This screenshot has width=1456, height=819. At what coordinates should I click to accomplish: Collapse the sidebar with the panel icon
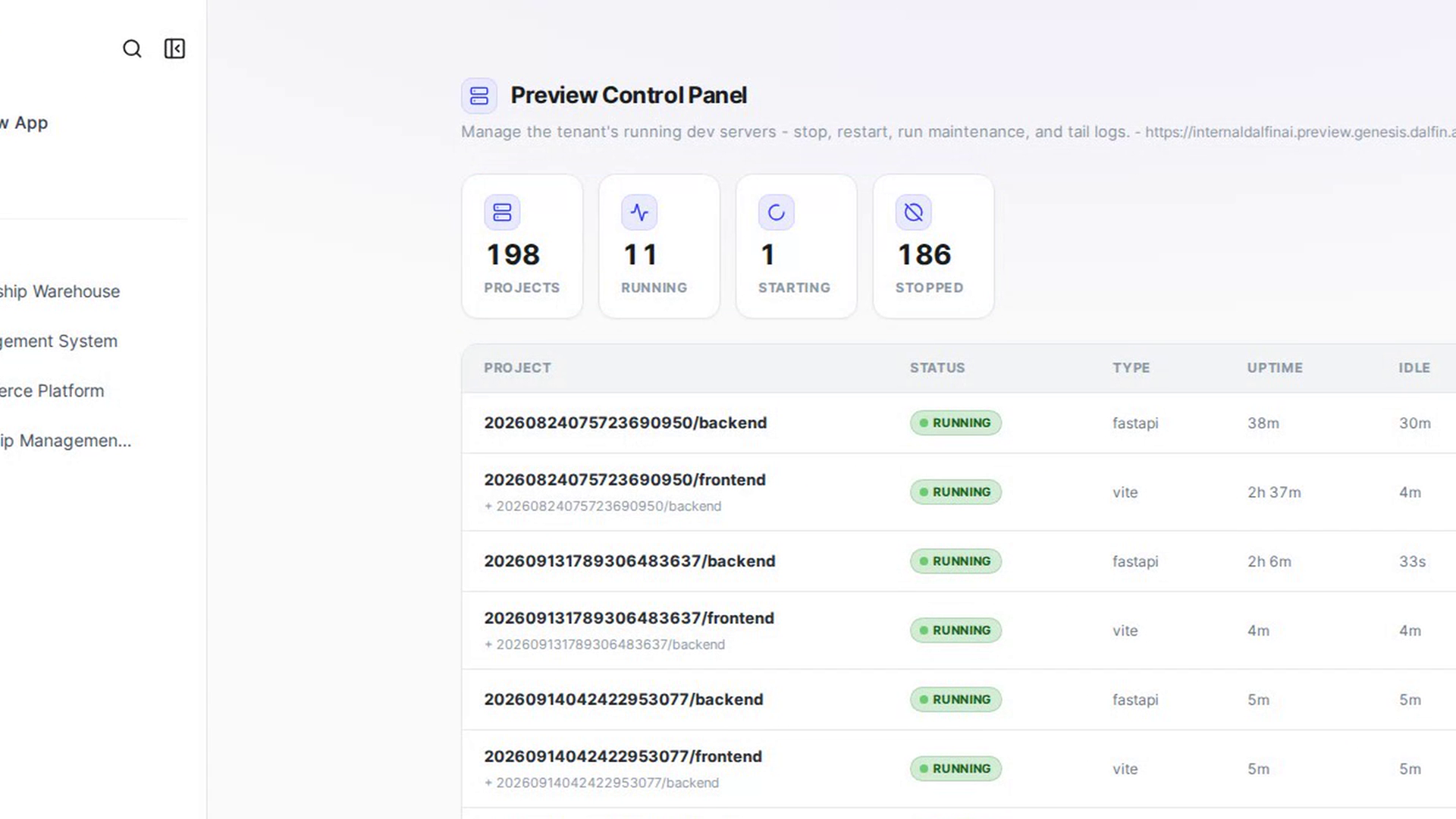click(174, 49)
